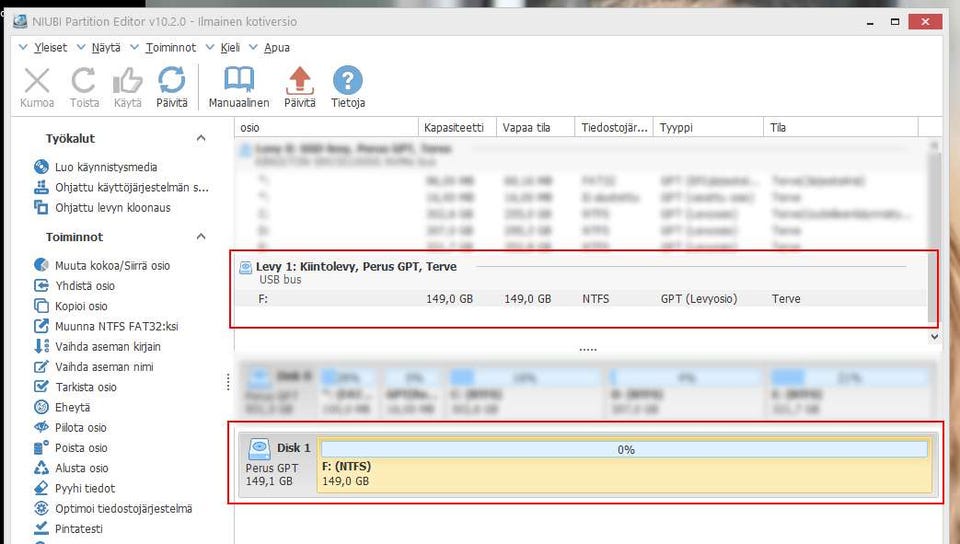Click the Eheytä defragment icon

coord(41,406)
